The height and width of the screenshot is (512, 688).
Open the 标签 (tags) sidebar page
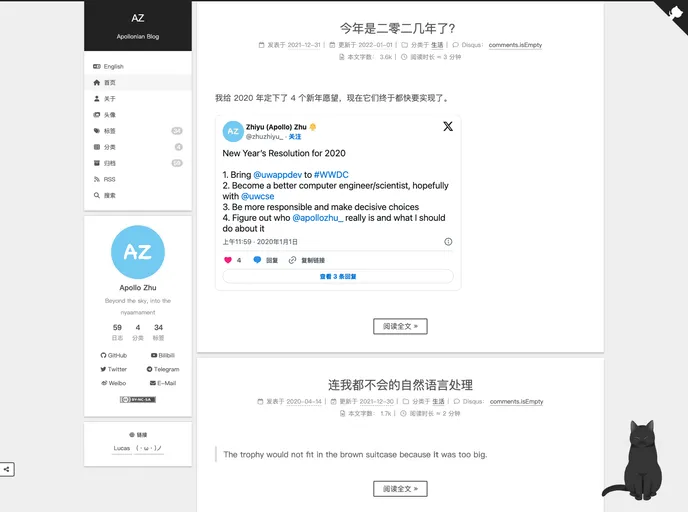(109, 131)
